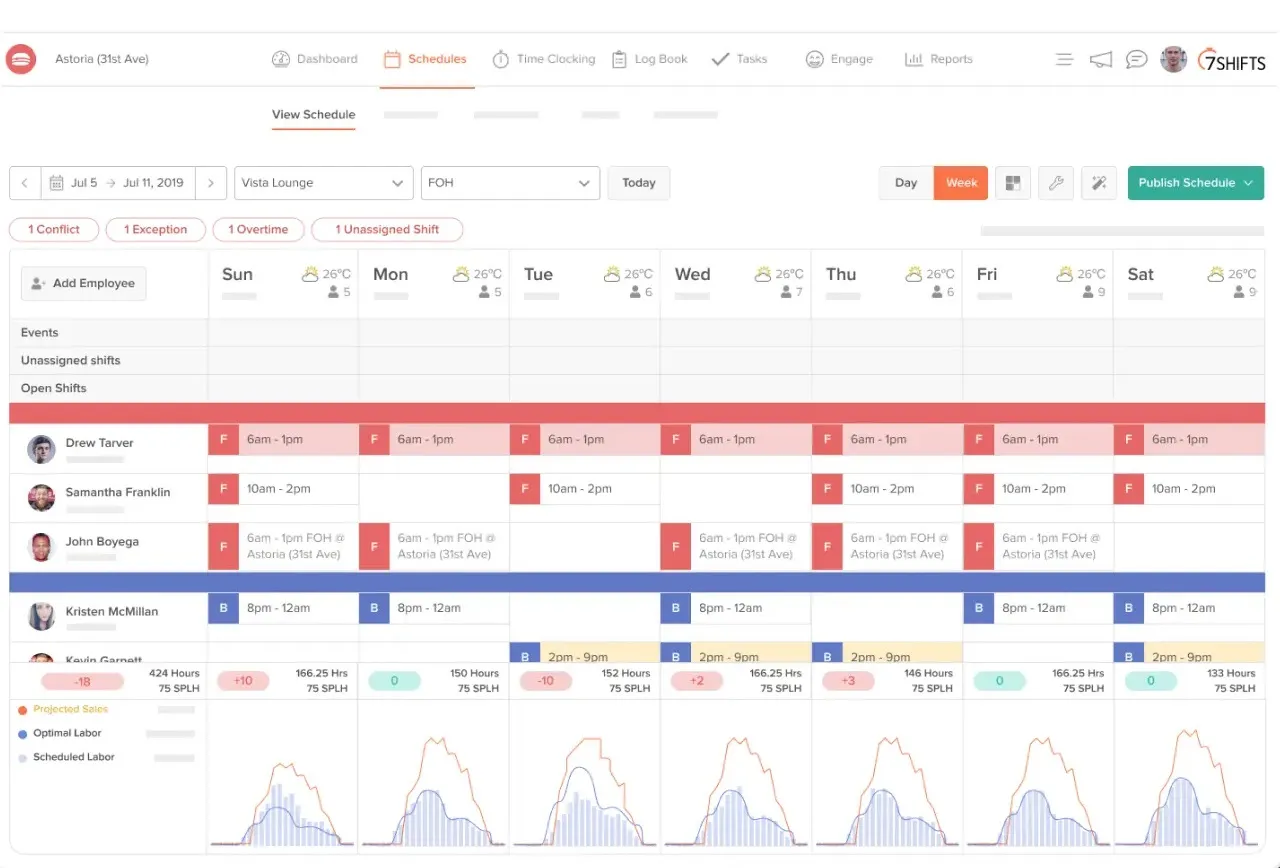Open Drew Tarver's Sunday 6am - 1pm shift
The height and width of the screenshot is (868, 1280).
(x=283, y=440)
